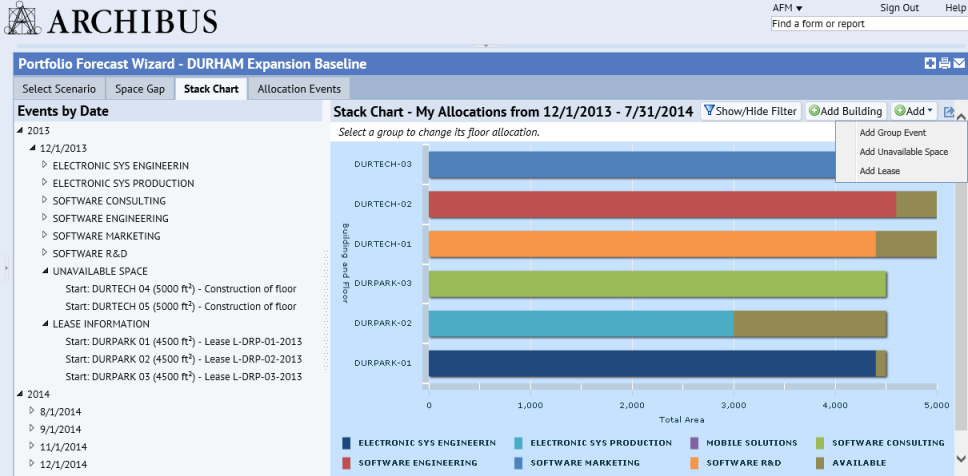Open the AFM user dropdown
The height and width of the screenshot is (476, 968).
787,8
